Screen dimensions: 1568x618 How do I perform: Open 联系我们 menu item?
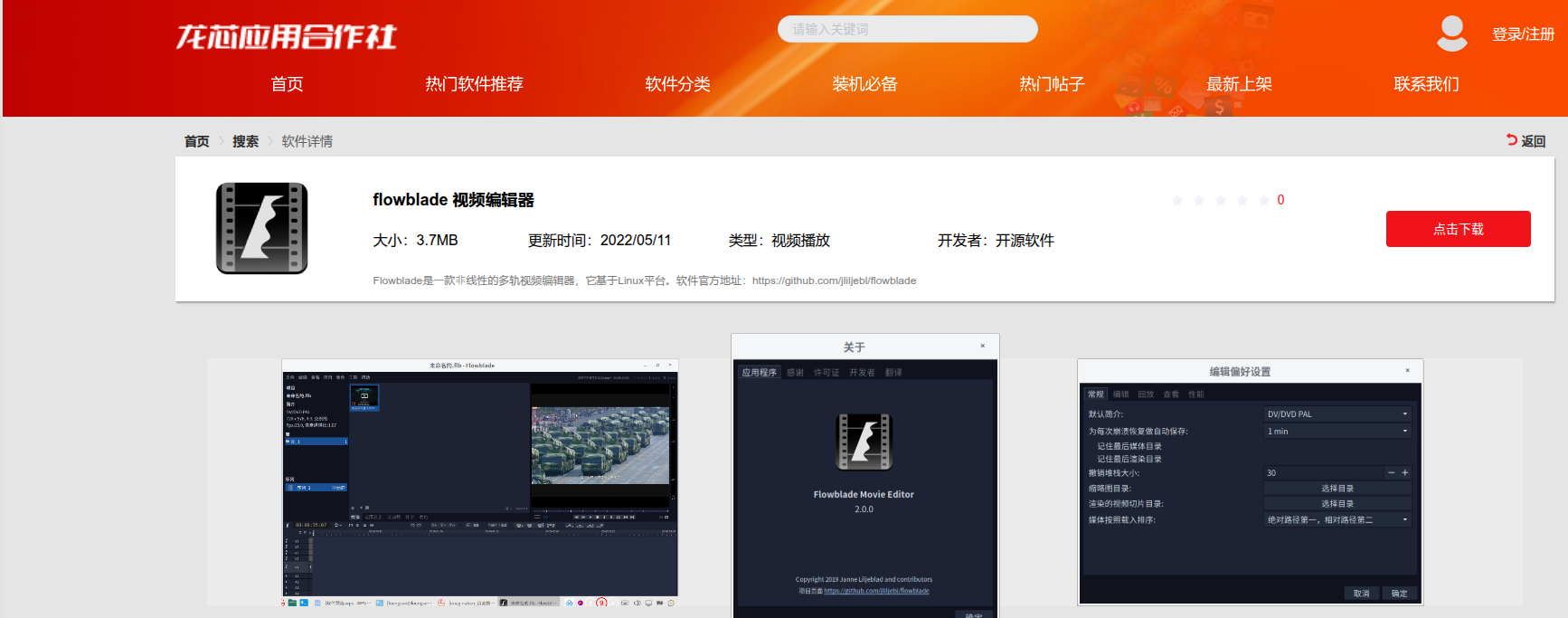pyautogui.click(x=1427, y=84)
